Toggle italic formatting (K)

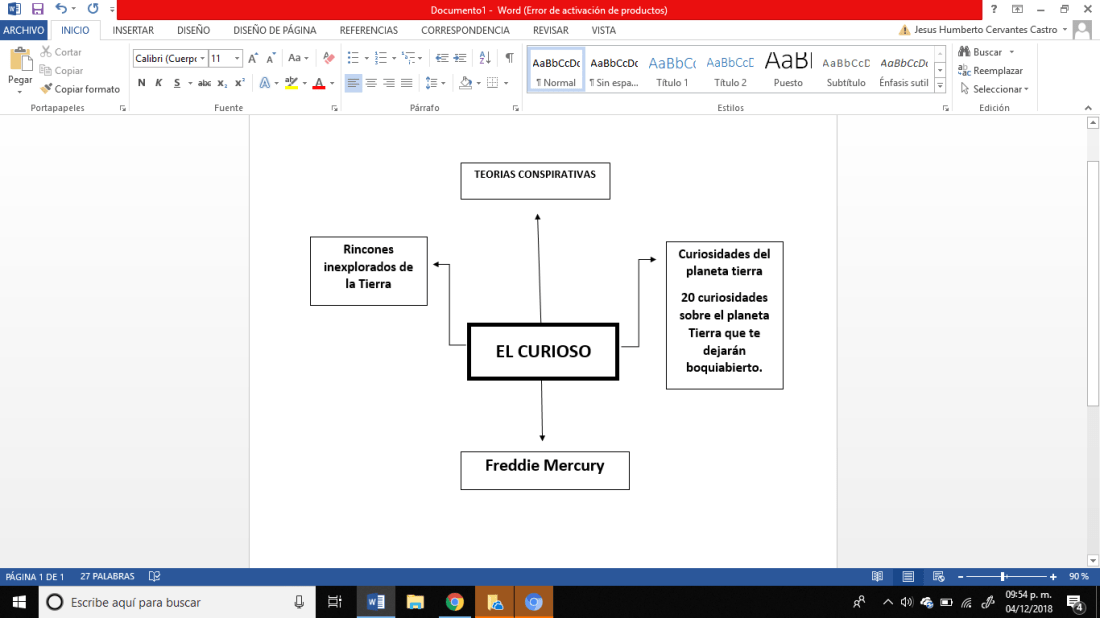click(159, 83)
